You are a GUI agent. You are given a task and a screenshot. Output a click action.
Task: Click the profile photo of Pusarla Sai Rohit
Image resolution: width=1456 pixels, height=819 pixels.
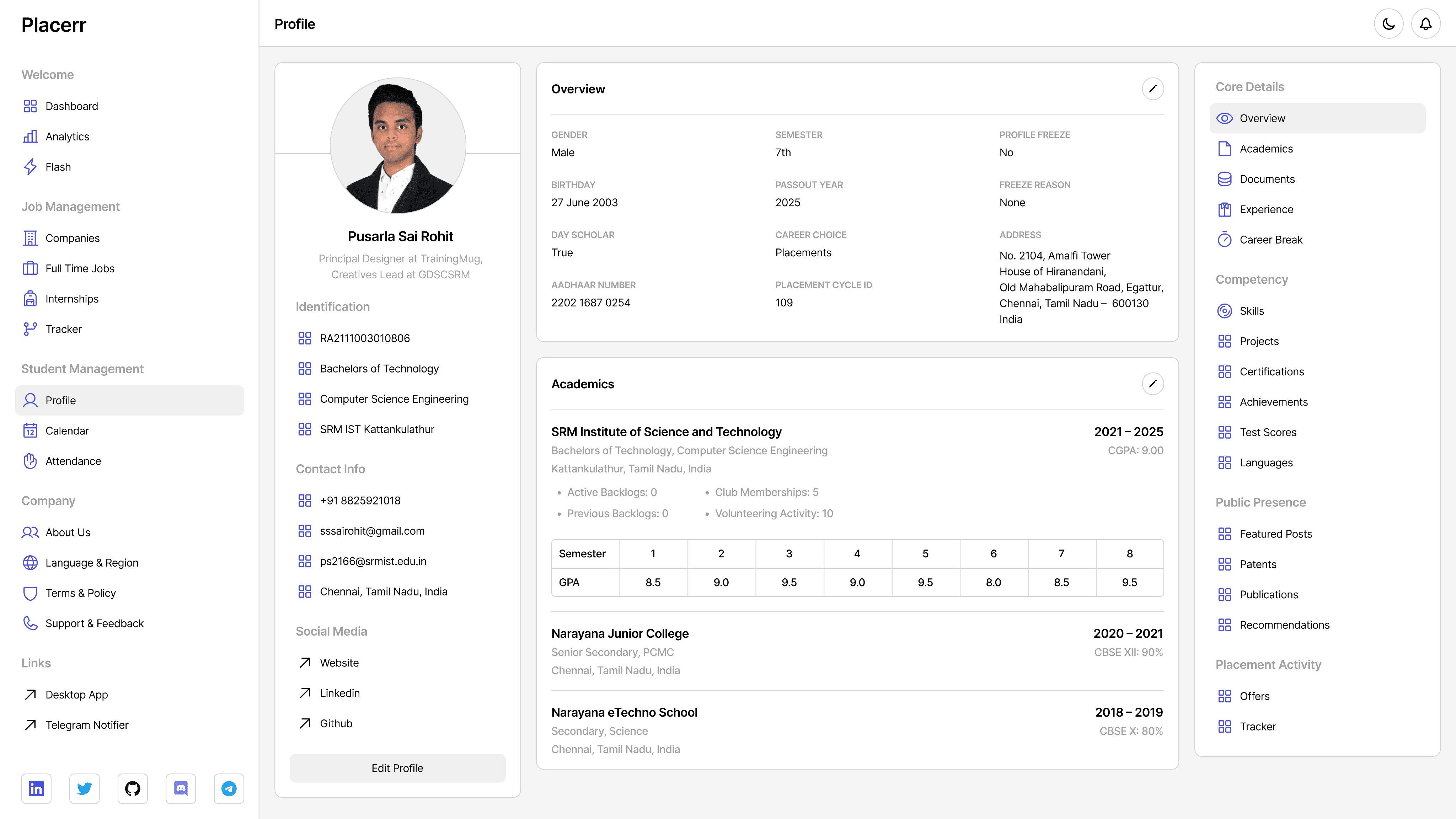pos(398,145)
